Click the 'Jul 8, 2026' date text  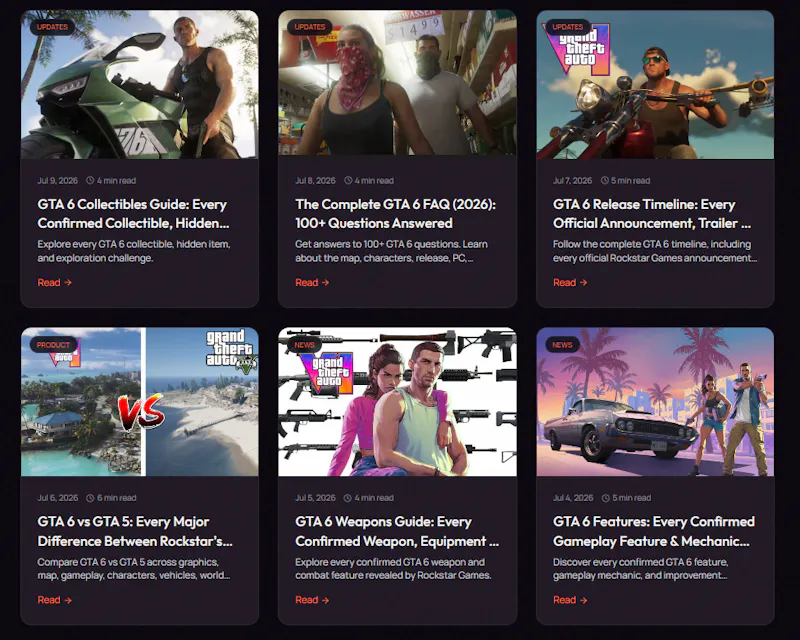click(x=315, y=181)
